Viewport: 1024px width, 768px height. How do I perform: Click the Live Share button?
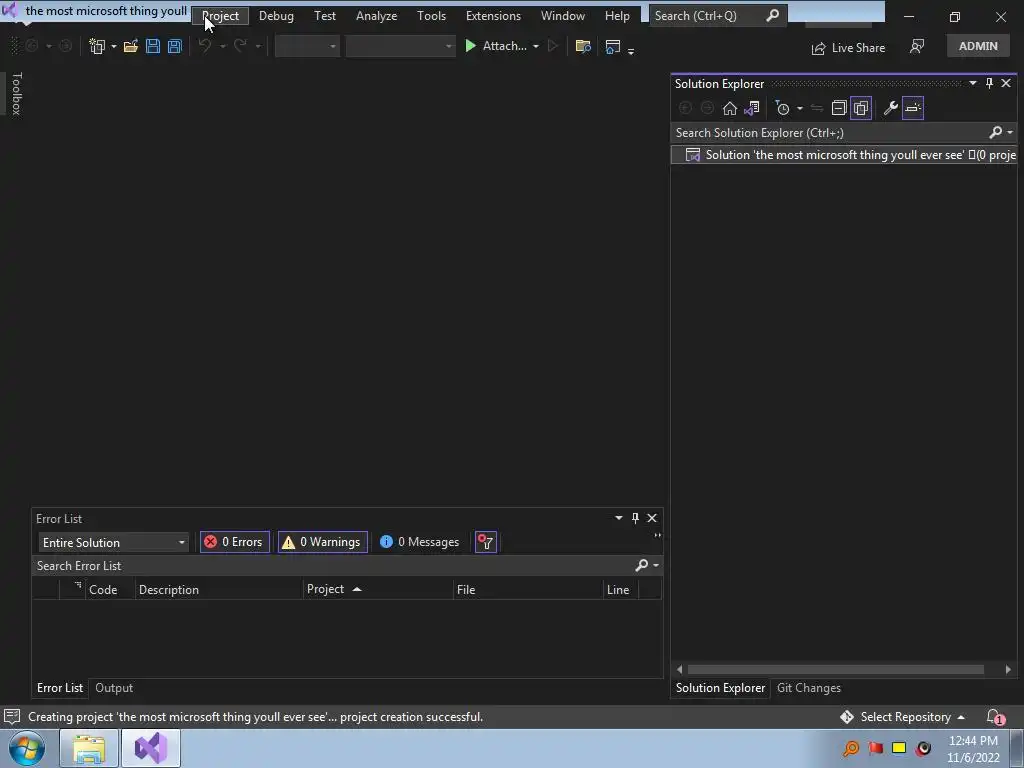pyautogui.click(x=848, y=48)
